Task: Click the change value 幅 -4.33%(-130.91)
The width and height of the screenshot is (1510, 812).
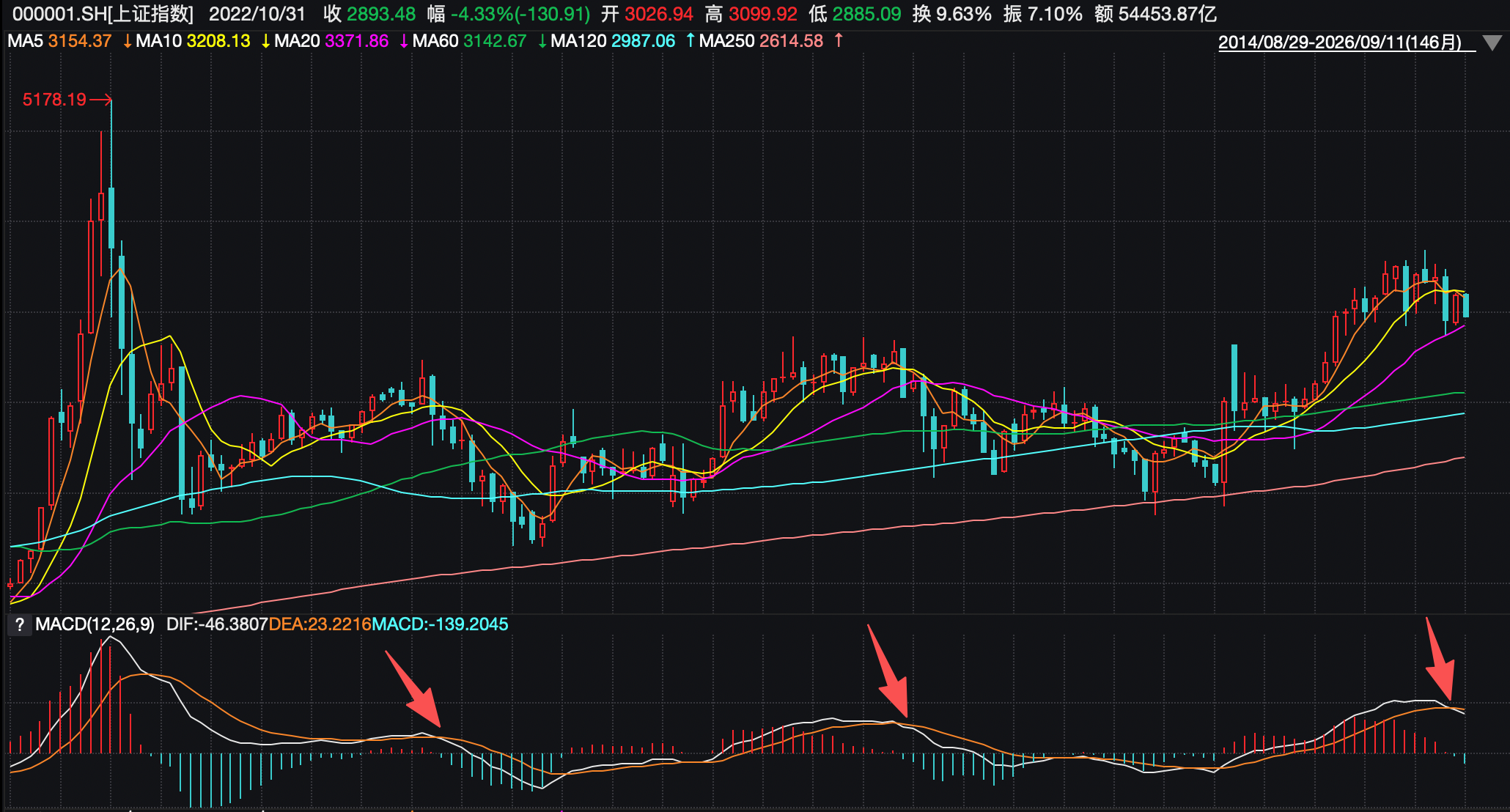Action: tap(509, 14)
